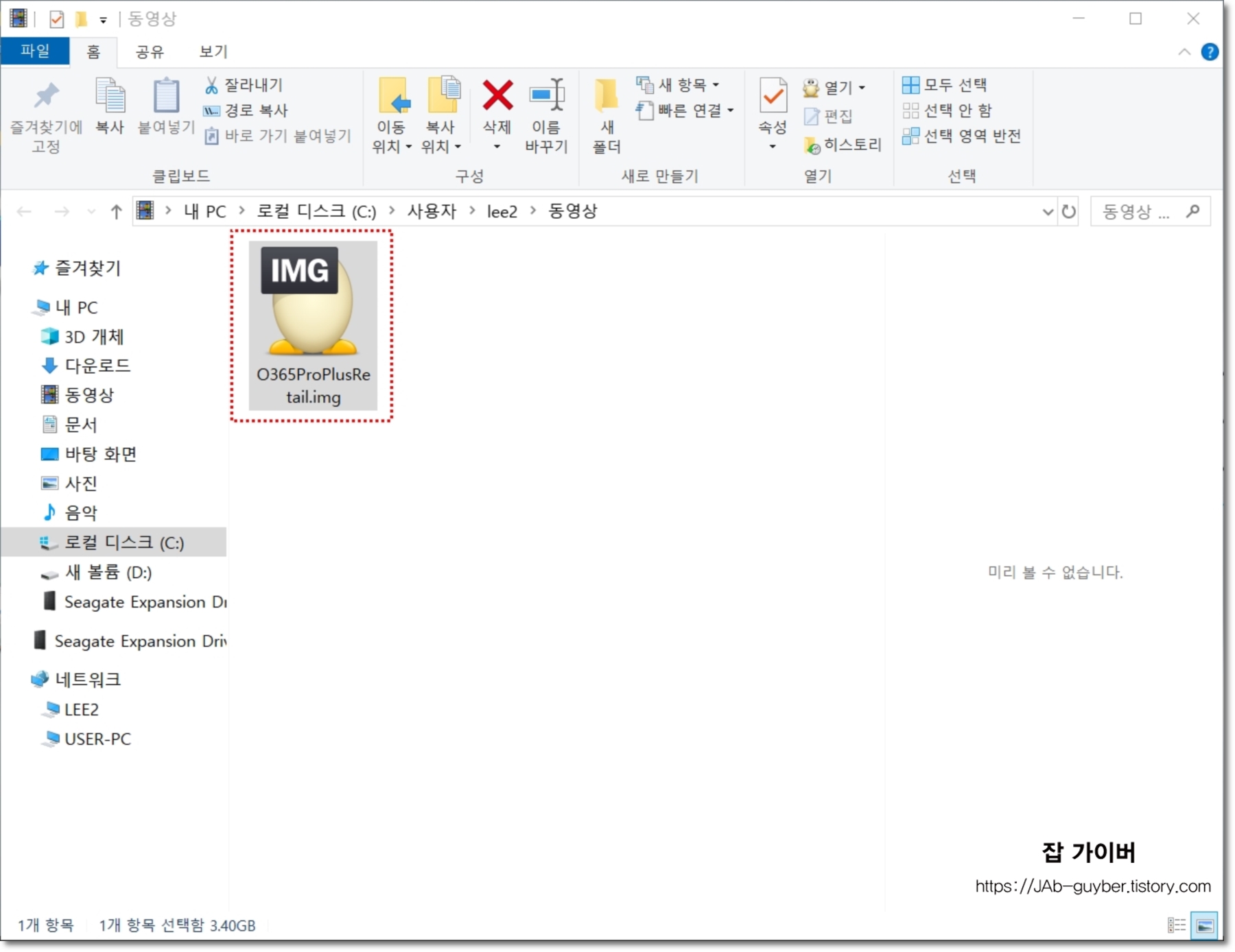Screen dimensions: 1235x952
Task: Collapse the ribbon with chevron
Action: point(1184,51)
